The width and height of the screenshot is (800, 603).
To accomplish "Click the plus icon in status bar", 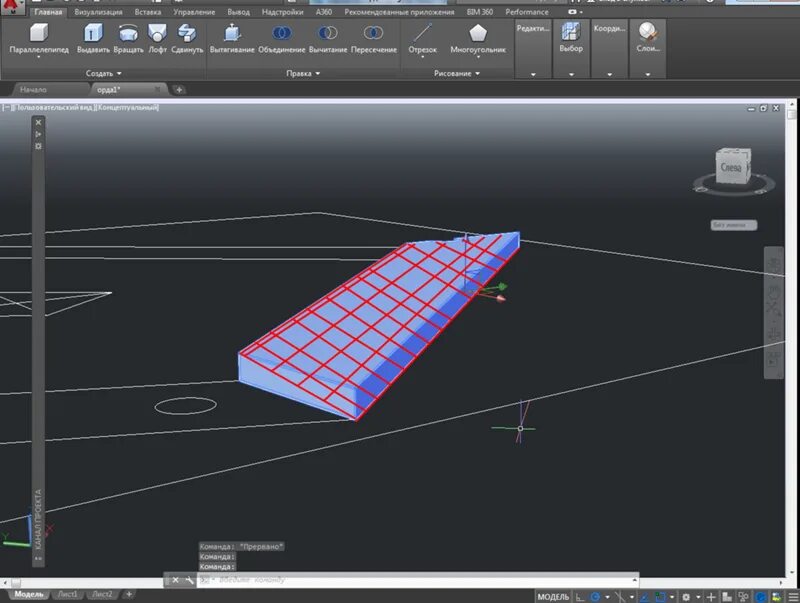I will click(x=711, y=596).
